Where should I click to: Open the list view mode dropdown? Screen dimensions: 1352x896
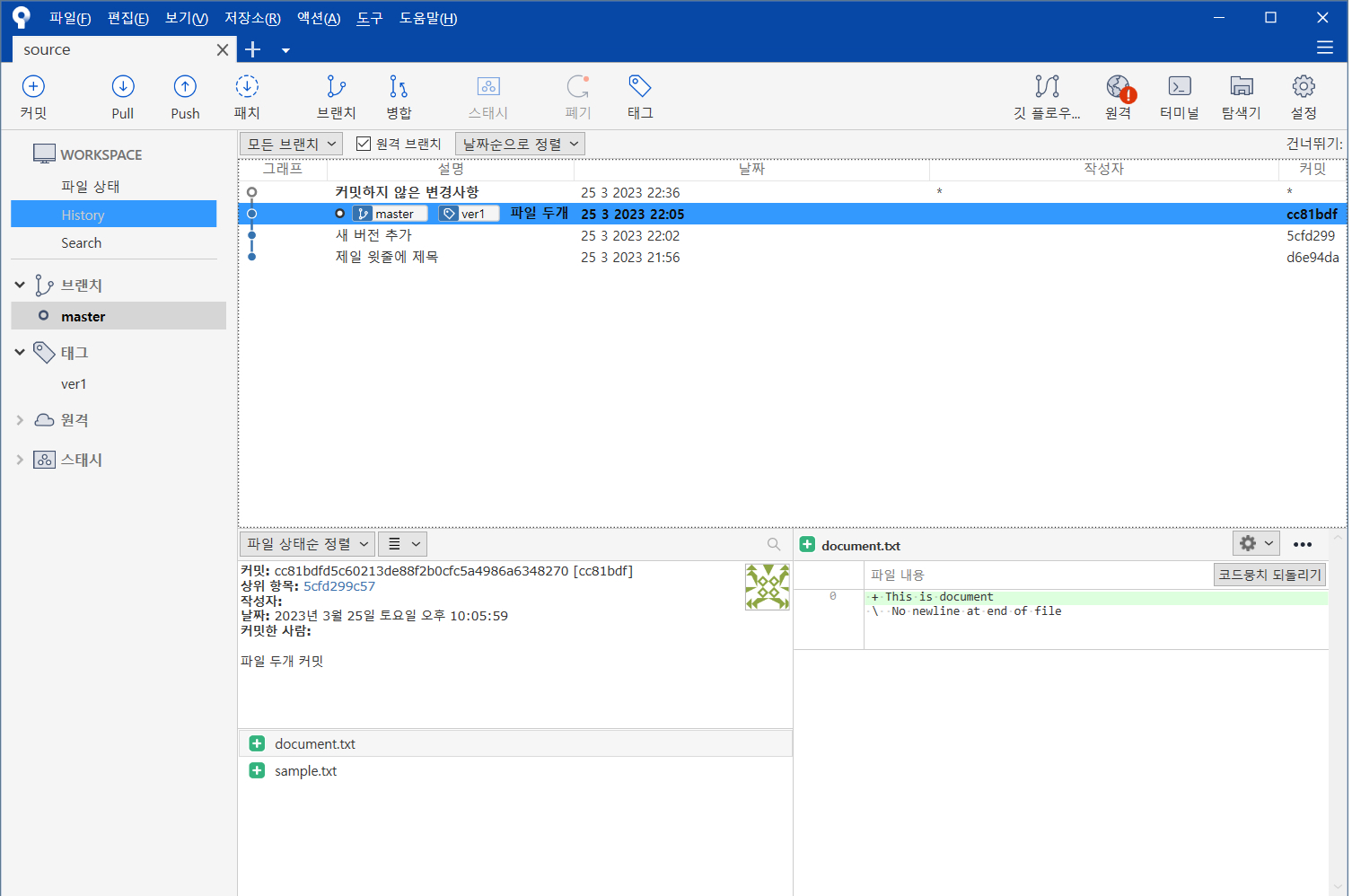point(402,544)
